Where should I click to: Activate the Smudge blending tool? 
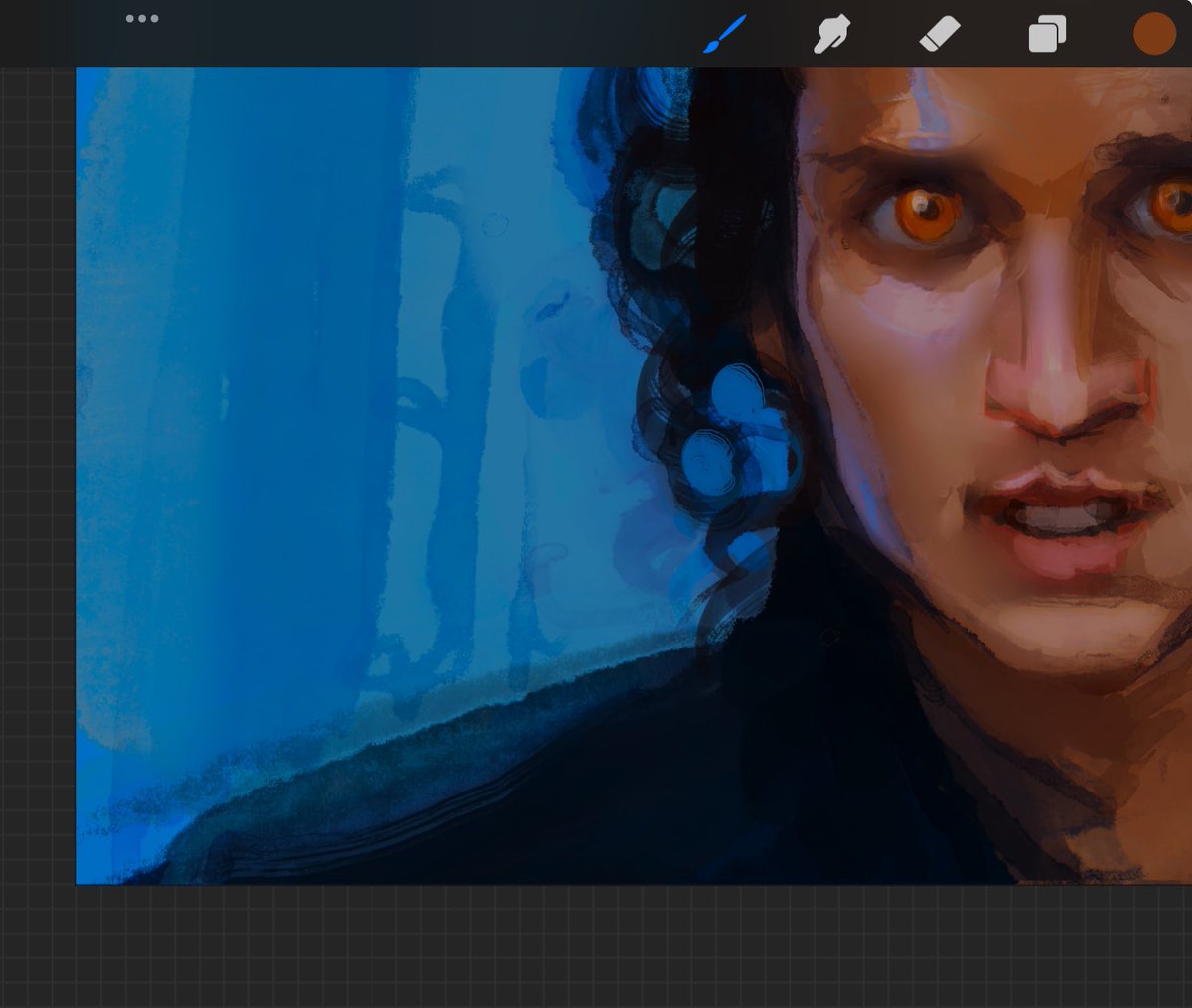coord(832,33)
